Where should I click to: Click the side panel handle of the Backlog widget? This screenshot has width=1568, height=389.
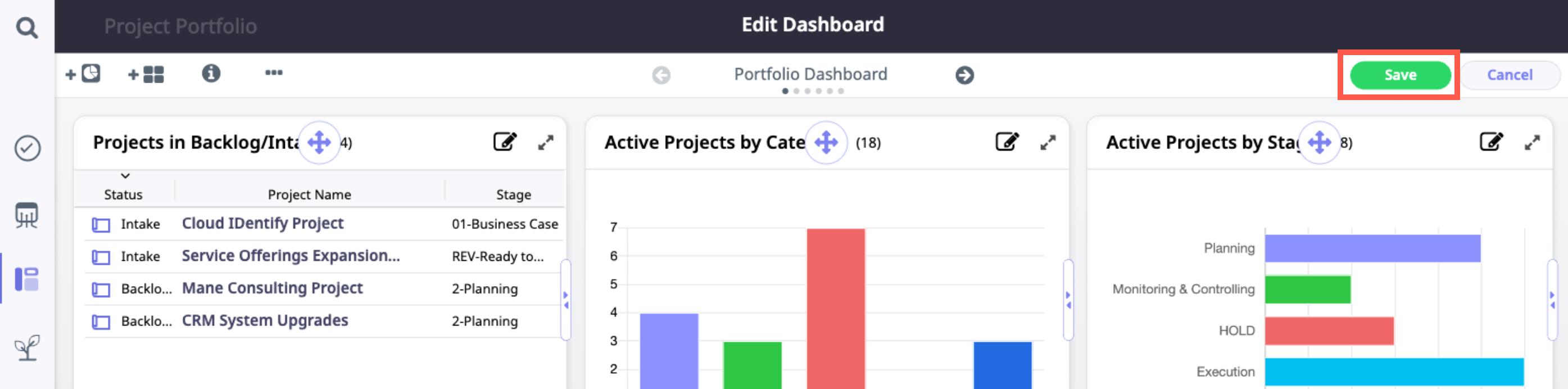click(x=565, y=300)
